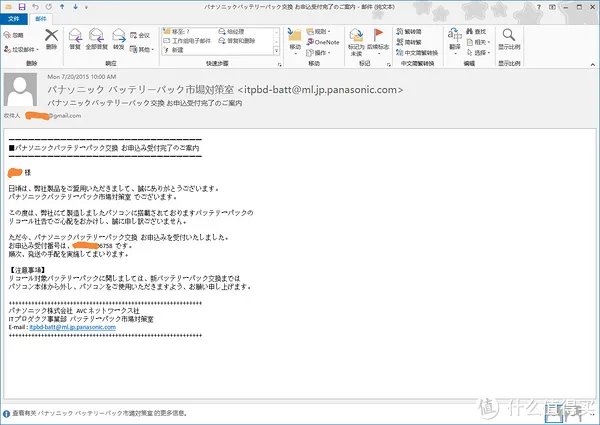Click the date Mon 7/20/2015 10:00 AM

point(82,77)
